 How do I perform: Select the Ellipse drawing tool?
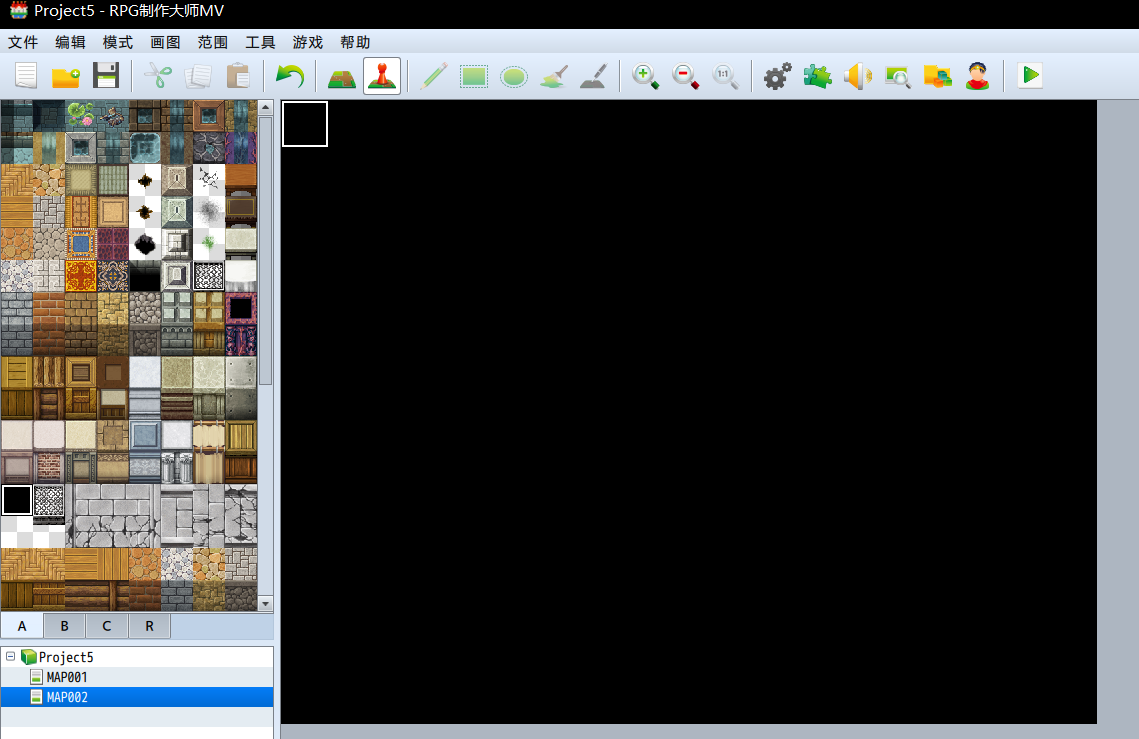pos(514,76)
